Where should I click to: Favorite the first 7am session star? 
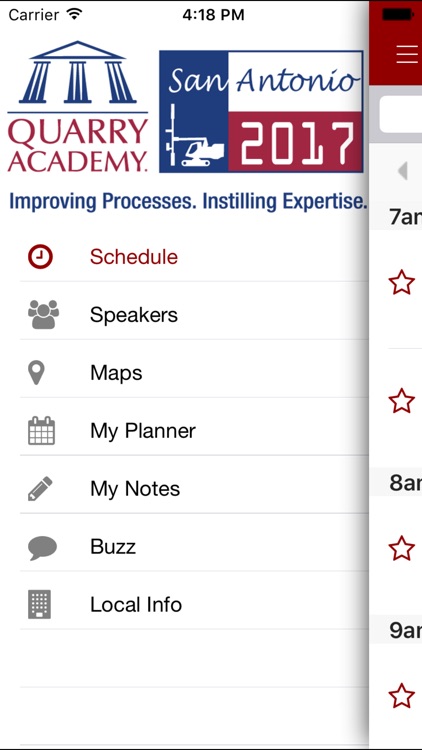coord(401,282)
